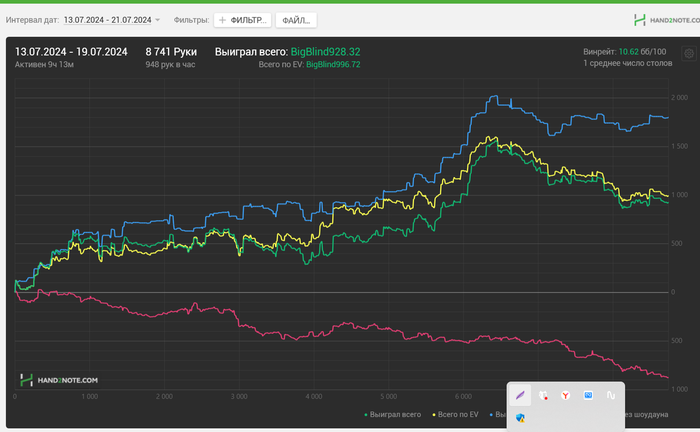The height and width of the screenshot is (432, 700).
Task: Click the 'Интервал дат:' label
Action: pos(32,20)
